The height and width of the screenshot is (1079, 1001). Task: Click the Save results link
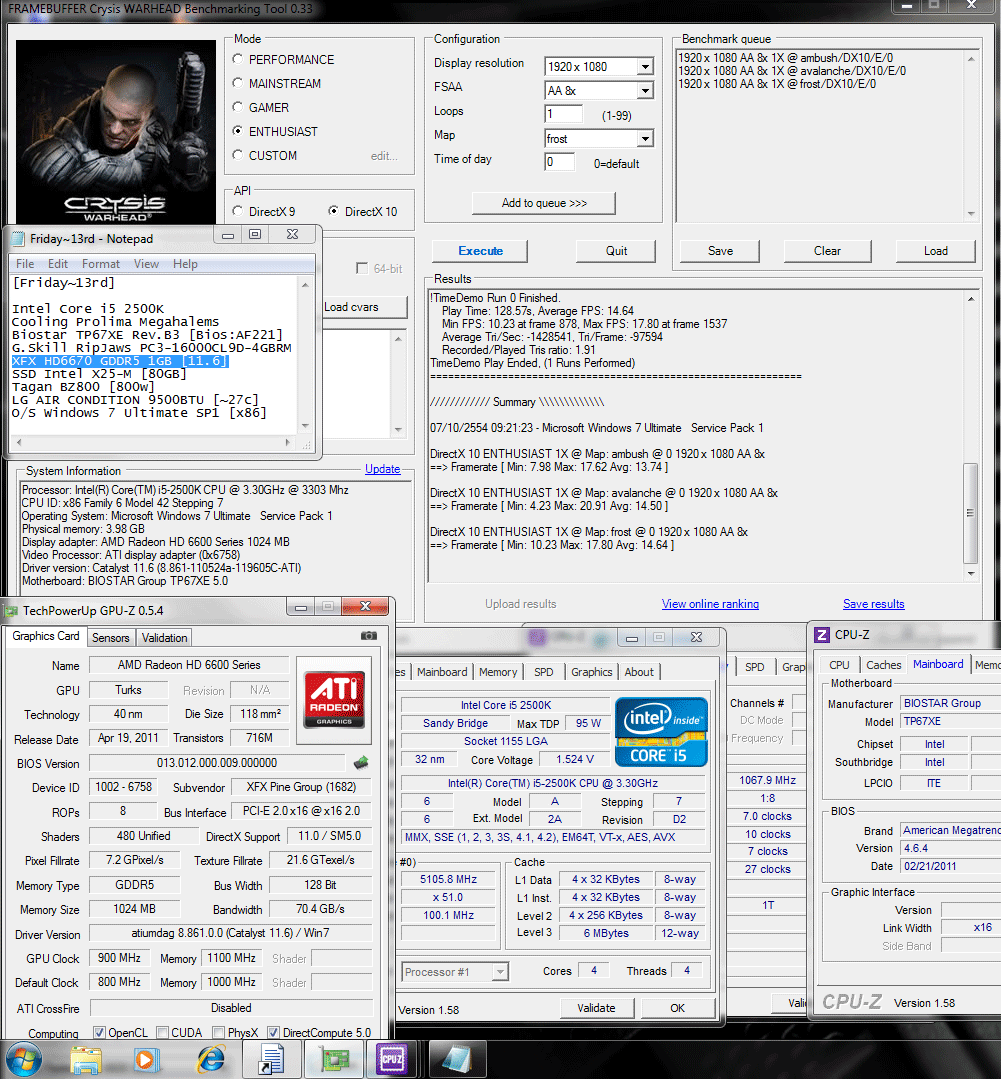874,603
